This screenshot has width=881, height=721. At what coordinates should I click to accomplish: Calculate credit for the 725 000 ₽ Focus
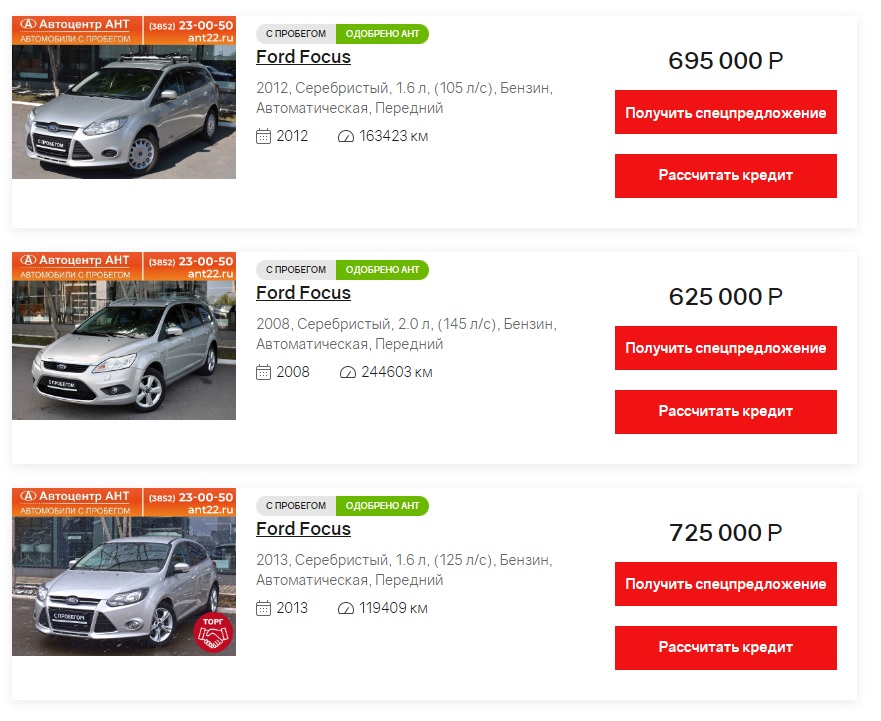pos(725,648)
